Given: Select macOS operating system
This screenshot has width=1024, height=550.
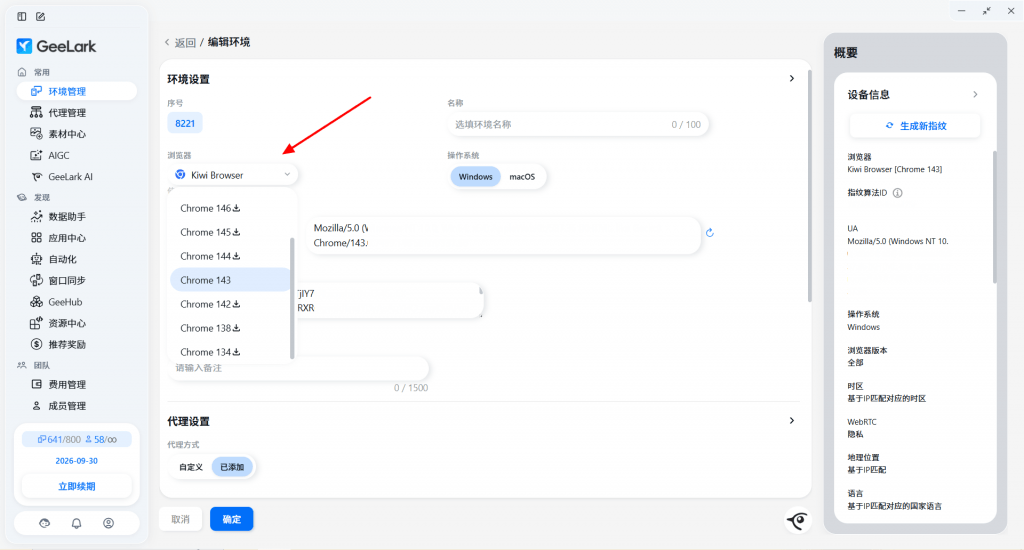Looking at the screenshot, I should point(522,176).
